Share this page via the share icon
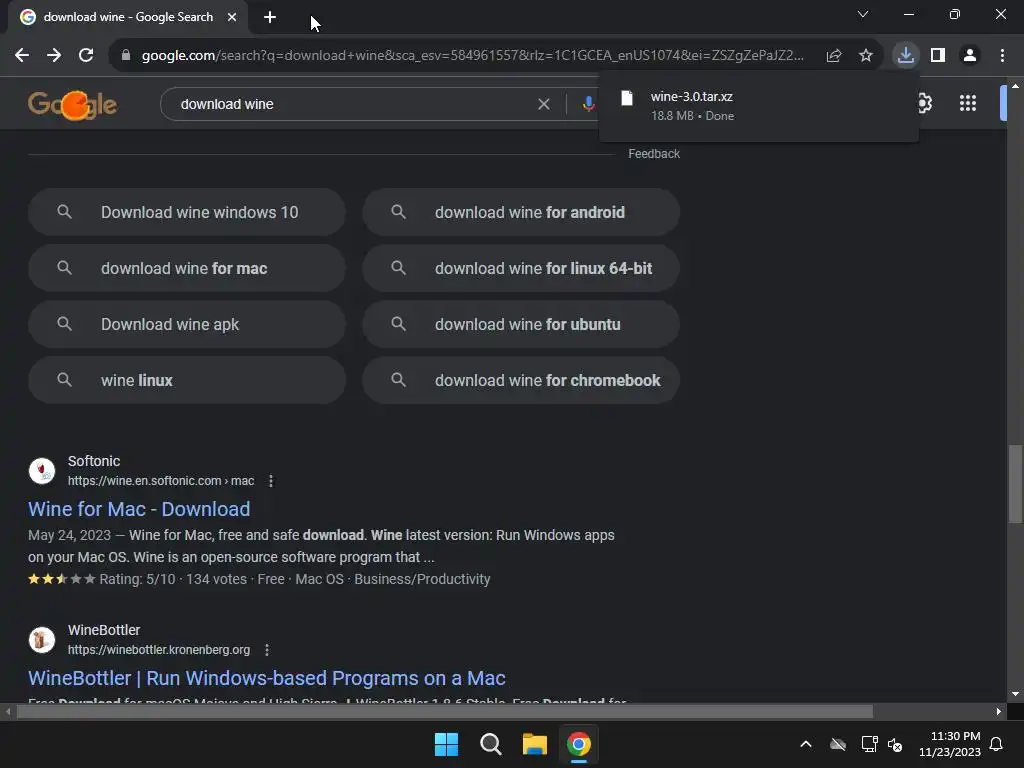 (834, 56)
